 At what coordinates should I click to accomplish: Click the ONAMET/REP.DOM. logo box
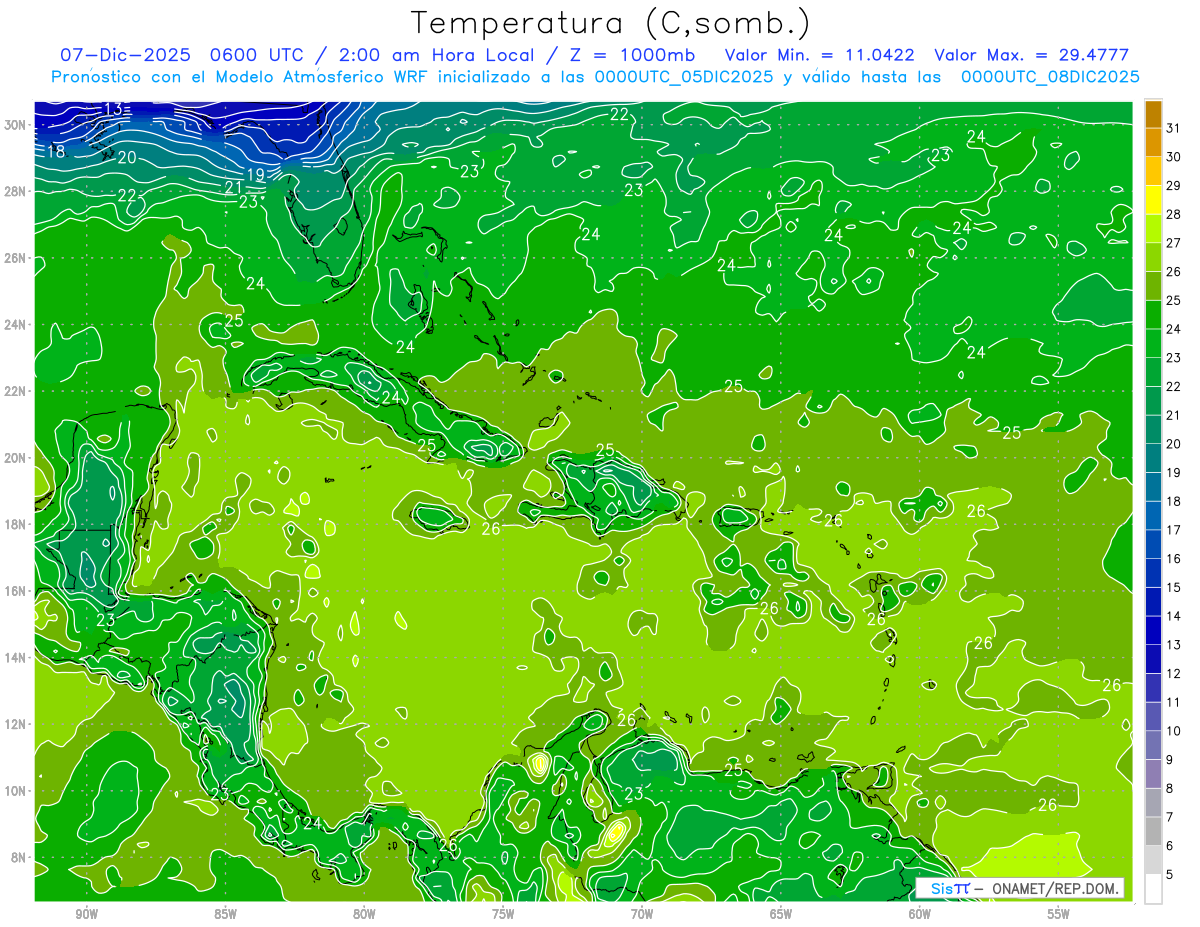point(1020,888)
